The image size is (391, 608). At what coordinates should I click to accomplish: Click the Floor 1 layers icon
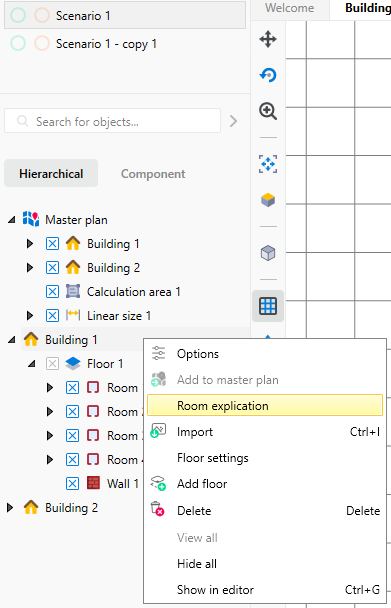[73, 363]
